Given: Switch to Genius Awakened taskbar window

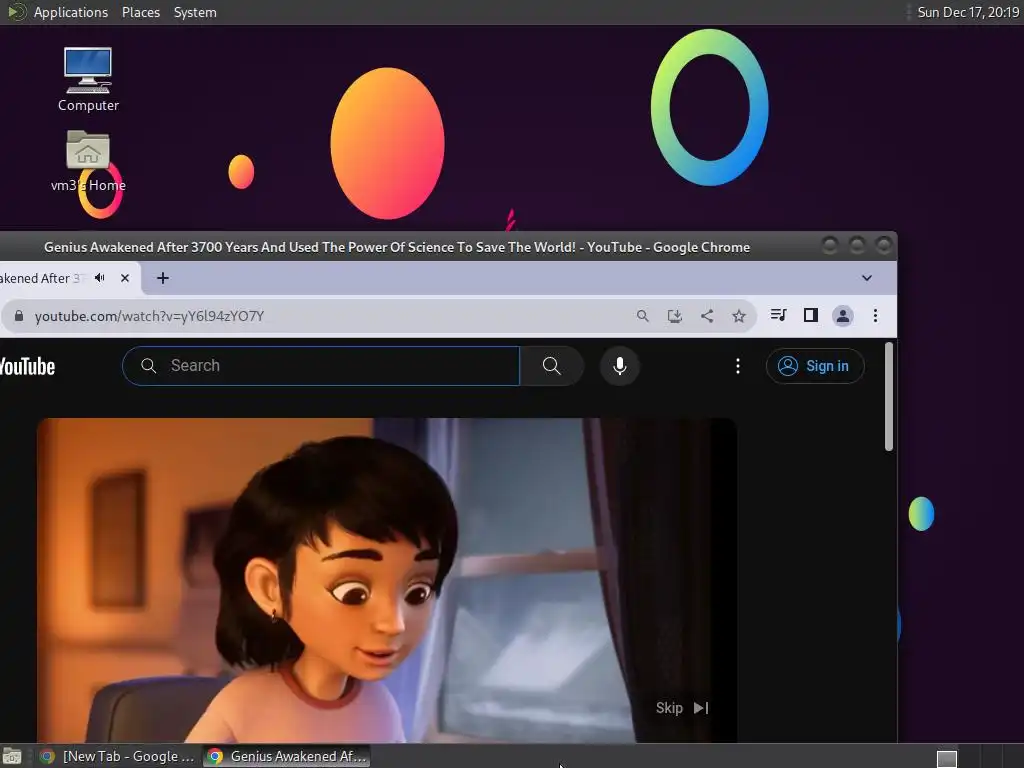Looking at the screenshot, I should tap(287, 756).
